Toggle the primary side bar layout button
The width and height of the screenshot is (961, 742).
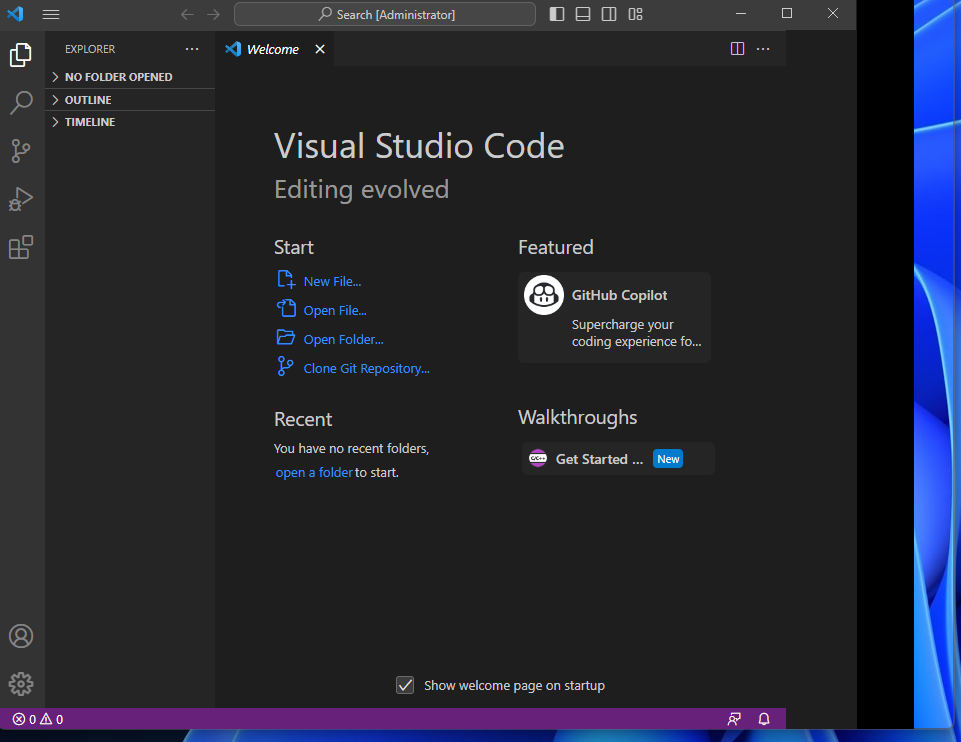[557, 14]
